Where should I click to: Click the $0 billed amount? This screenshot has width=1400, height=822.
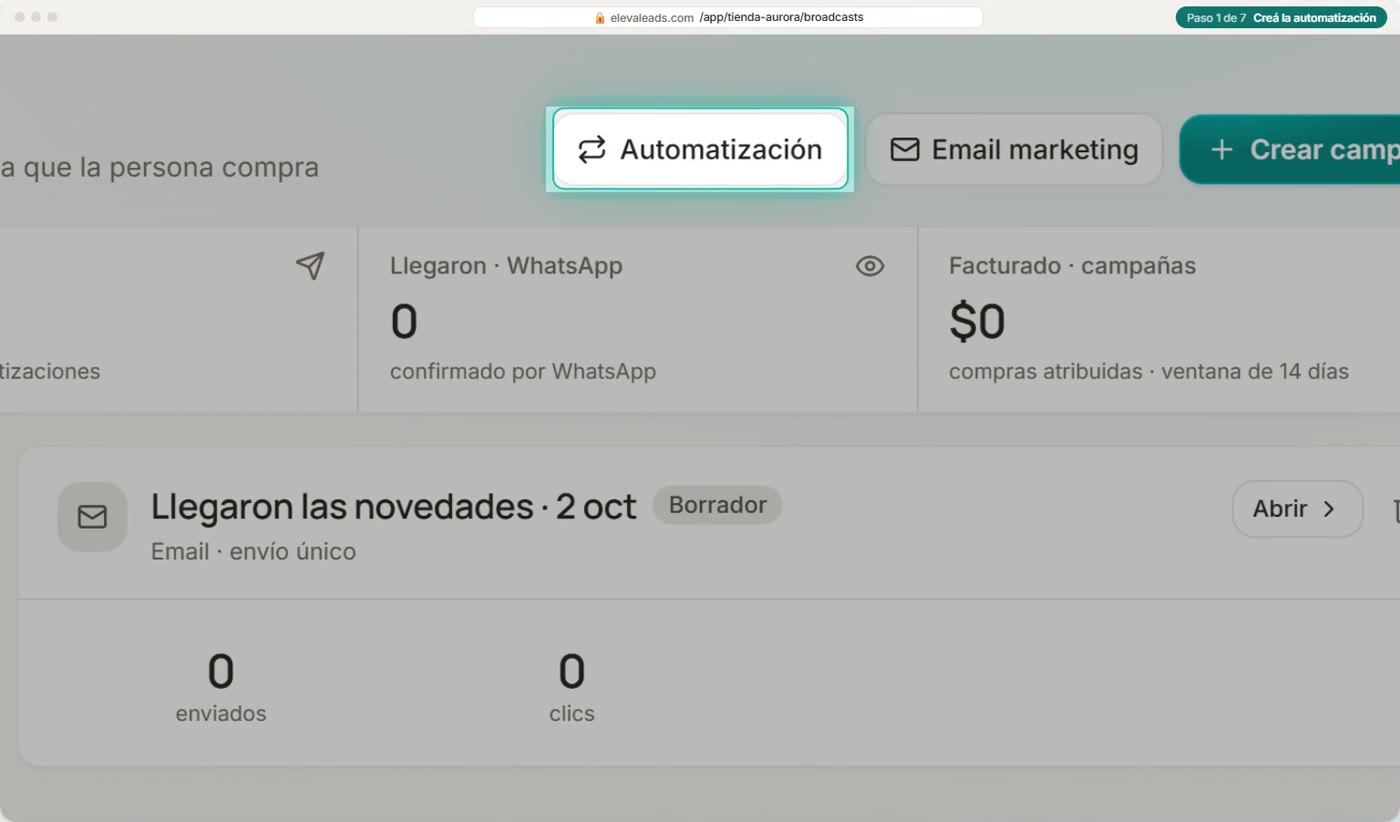(x=977, y=321)
